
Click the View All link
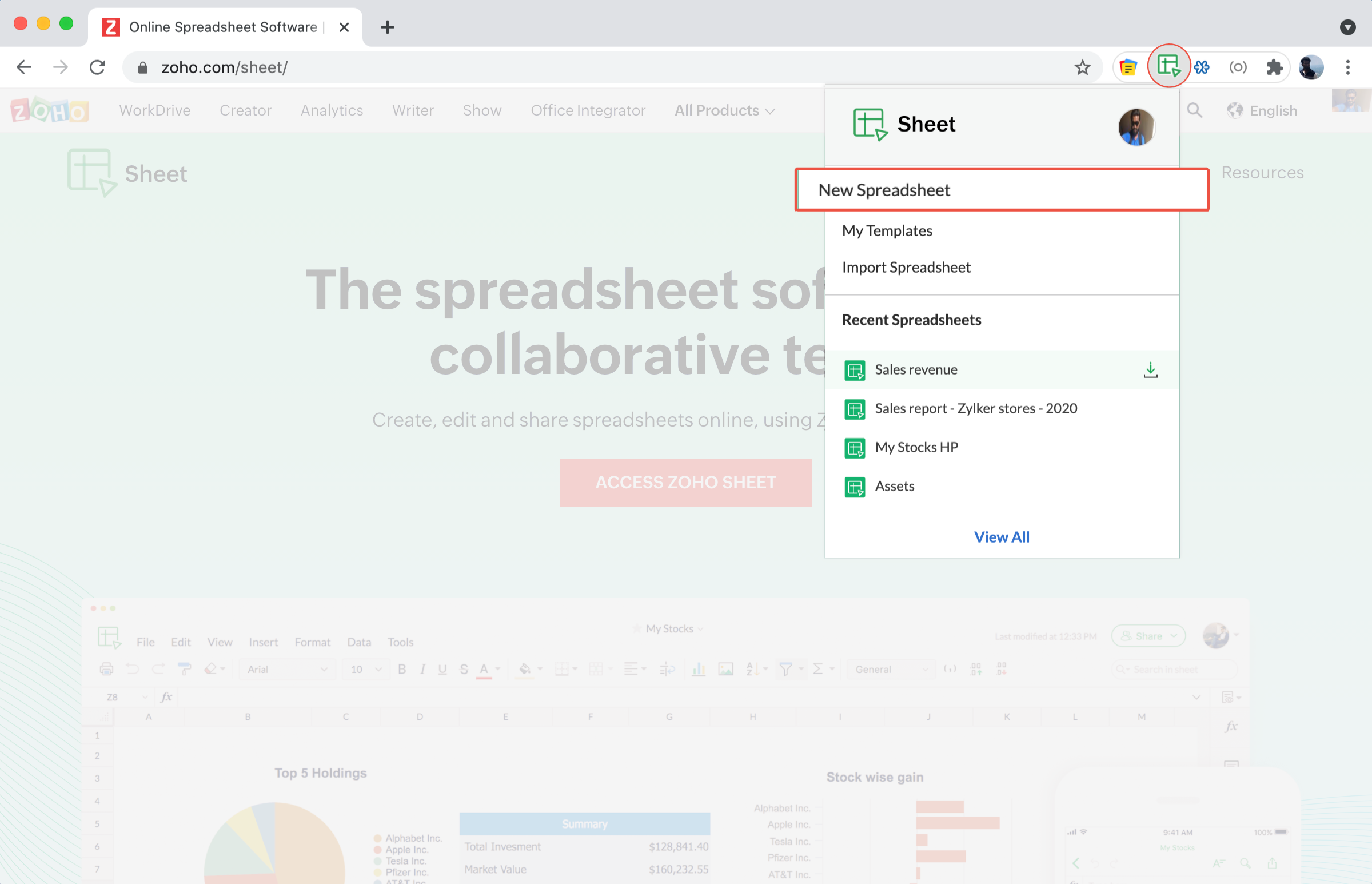click(x=1002, y=537)
